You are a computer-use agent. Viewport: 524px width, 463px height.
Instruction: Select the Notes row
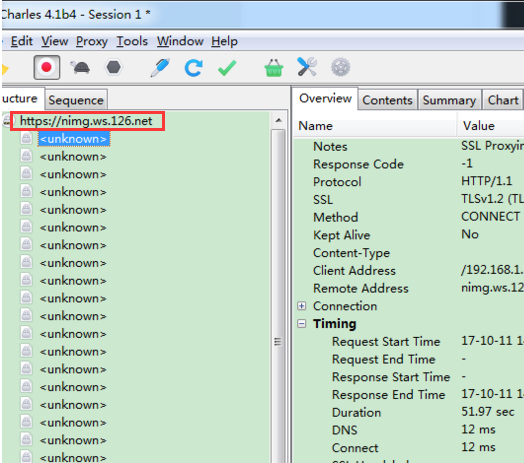pos(409,146)
